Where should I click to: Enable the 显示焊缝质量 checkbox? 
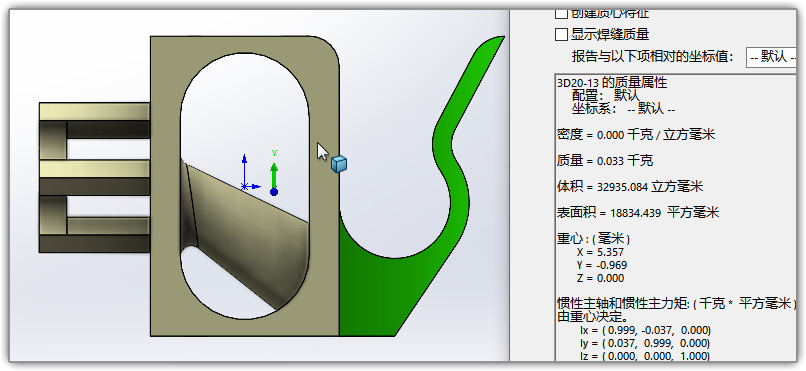[561, 34]
